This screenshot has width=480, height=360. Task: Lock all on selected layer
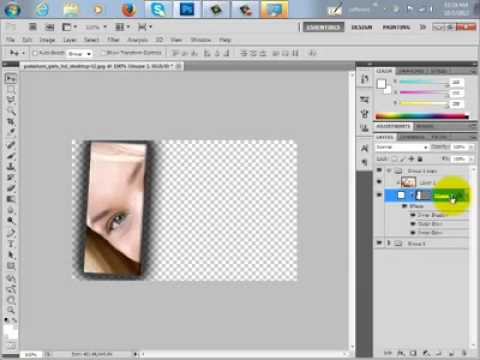click(420, 159)
